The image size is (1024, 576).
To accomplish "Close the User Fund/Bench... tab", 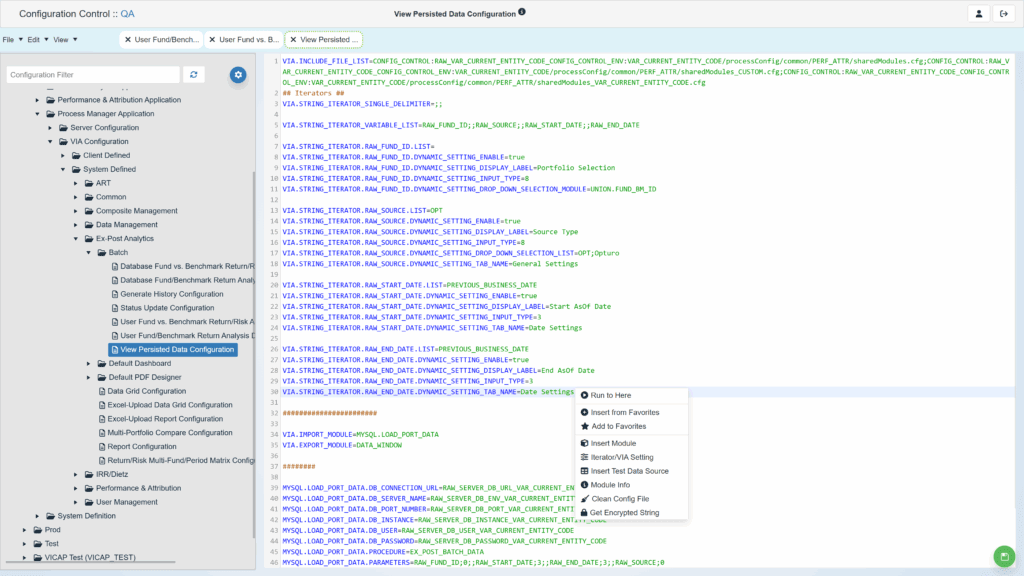I will 127,40.
